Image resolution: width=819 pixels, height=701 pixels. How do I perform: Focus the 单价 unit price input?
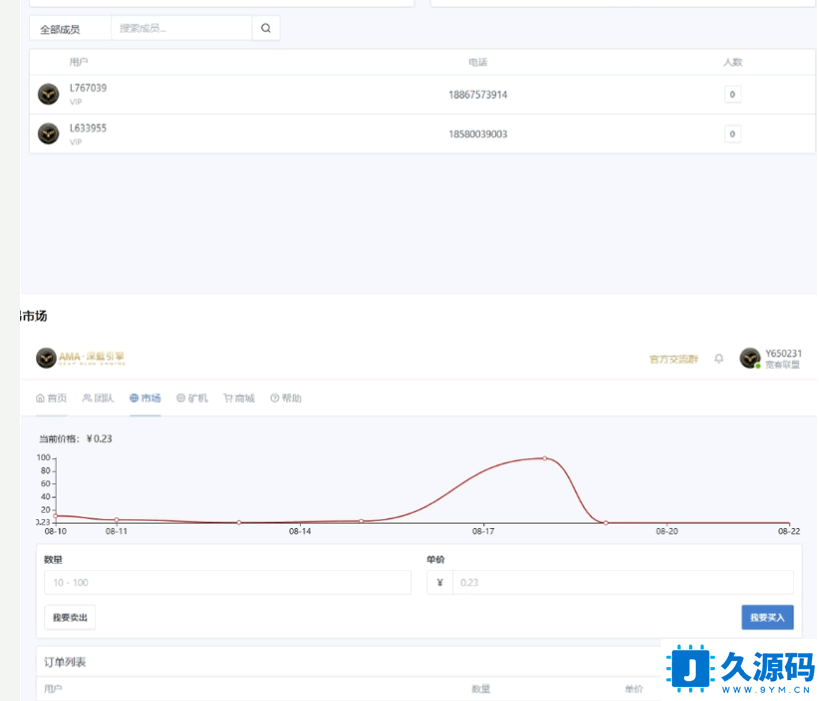coord(622,583)
